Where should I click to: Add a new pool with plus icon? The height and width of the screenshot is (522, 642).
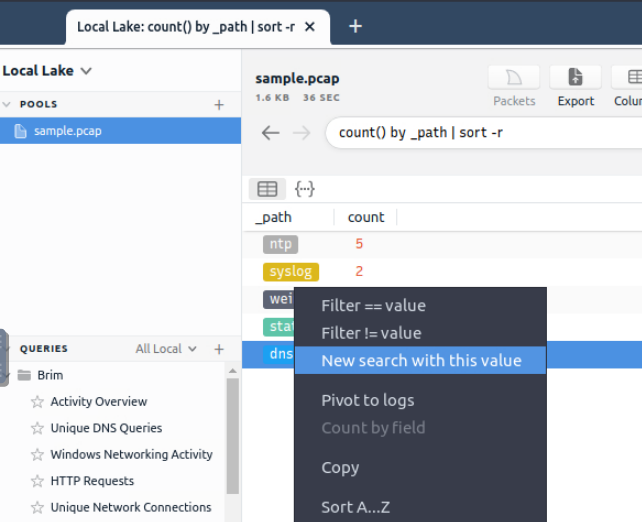219,104
